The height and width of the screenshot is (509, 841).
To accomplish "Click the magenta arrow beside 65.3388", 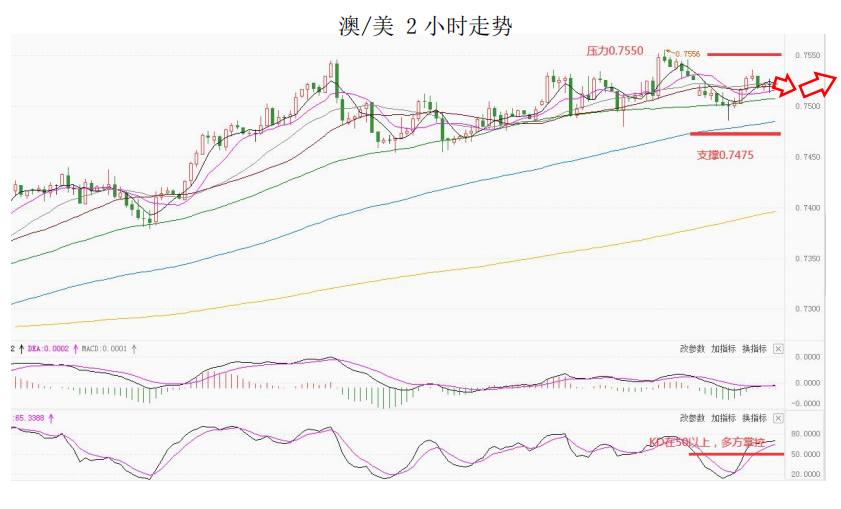I will click(51, 418).
